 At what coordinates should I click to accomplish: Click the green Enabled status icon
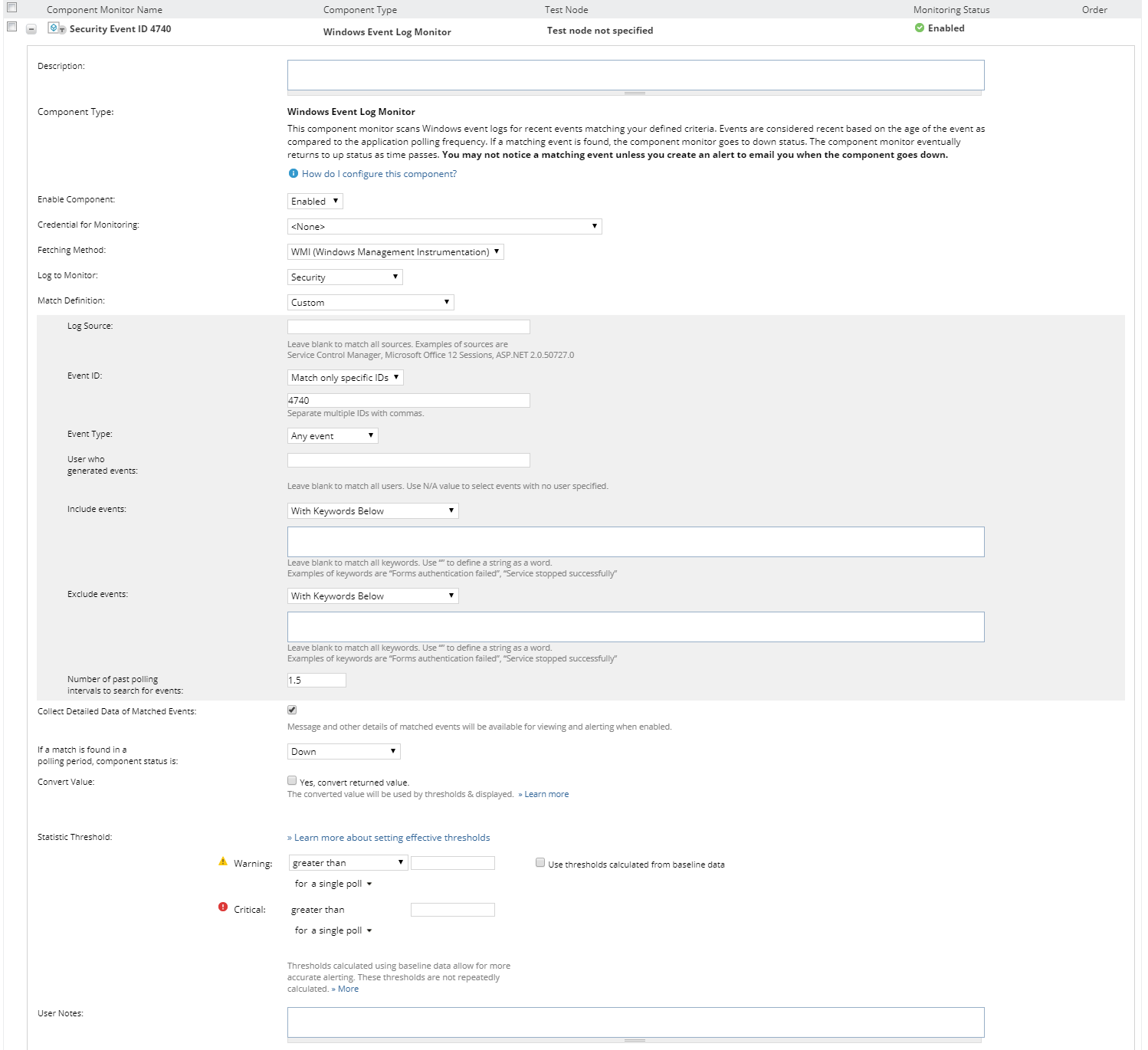[919, 28]
